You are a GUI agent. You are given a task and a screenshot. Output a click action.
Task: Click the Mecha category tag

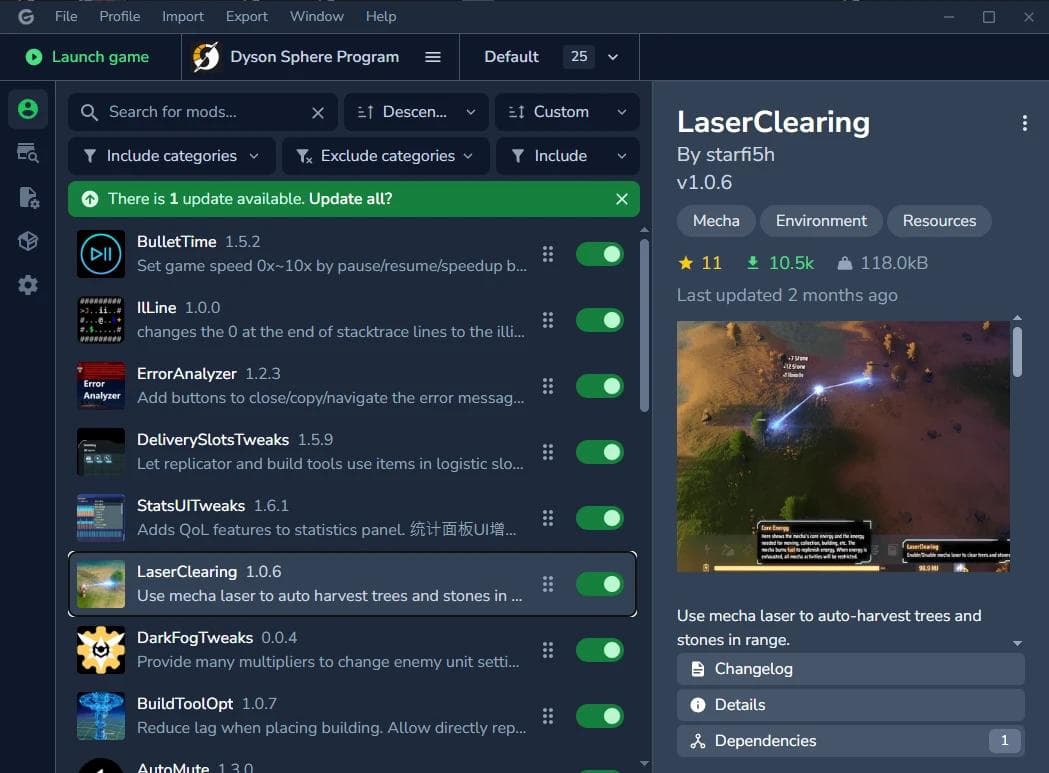tap(716, 221)
